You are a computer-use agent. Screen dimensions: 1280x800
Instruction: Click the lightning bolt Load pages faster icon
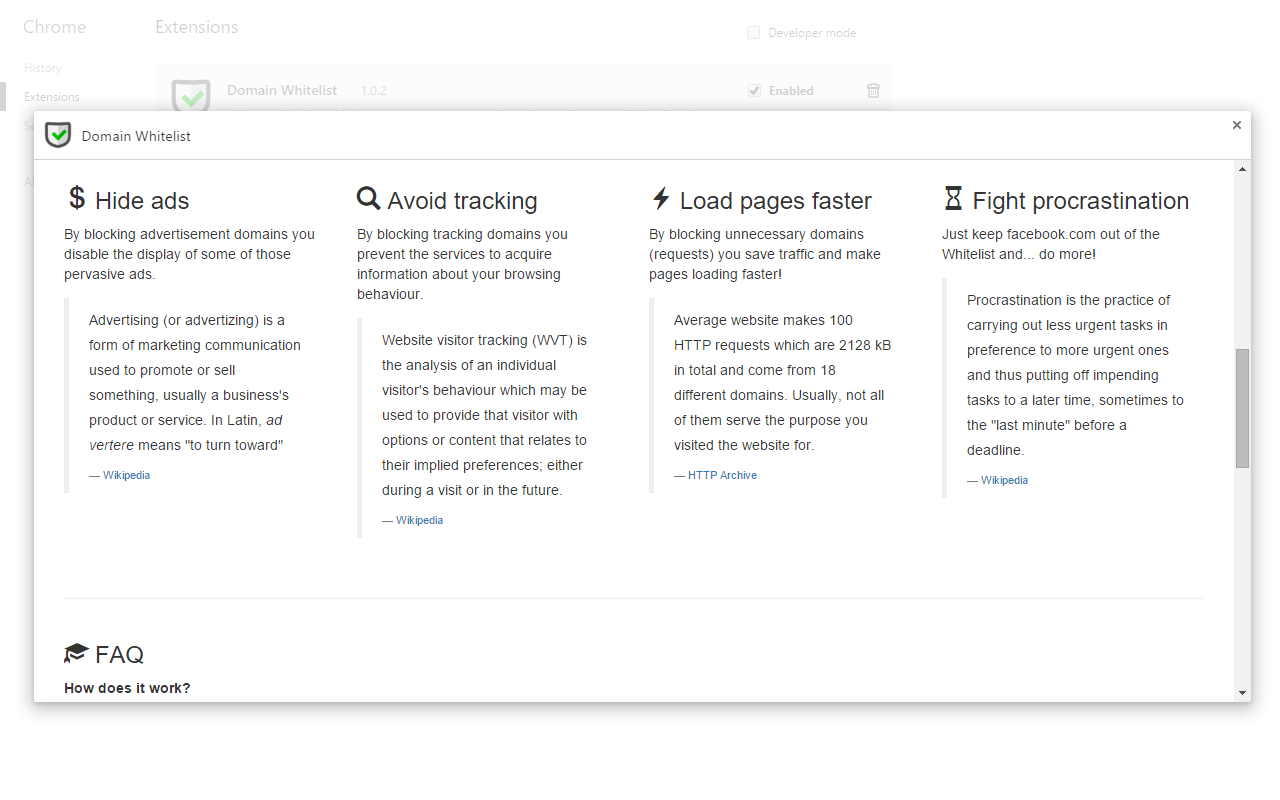(x=660, y=198)
